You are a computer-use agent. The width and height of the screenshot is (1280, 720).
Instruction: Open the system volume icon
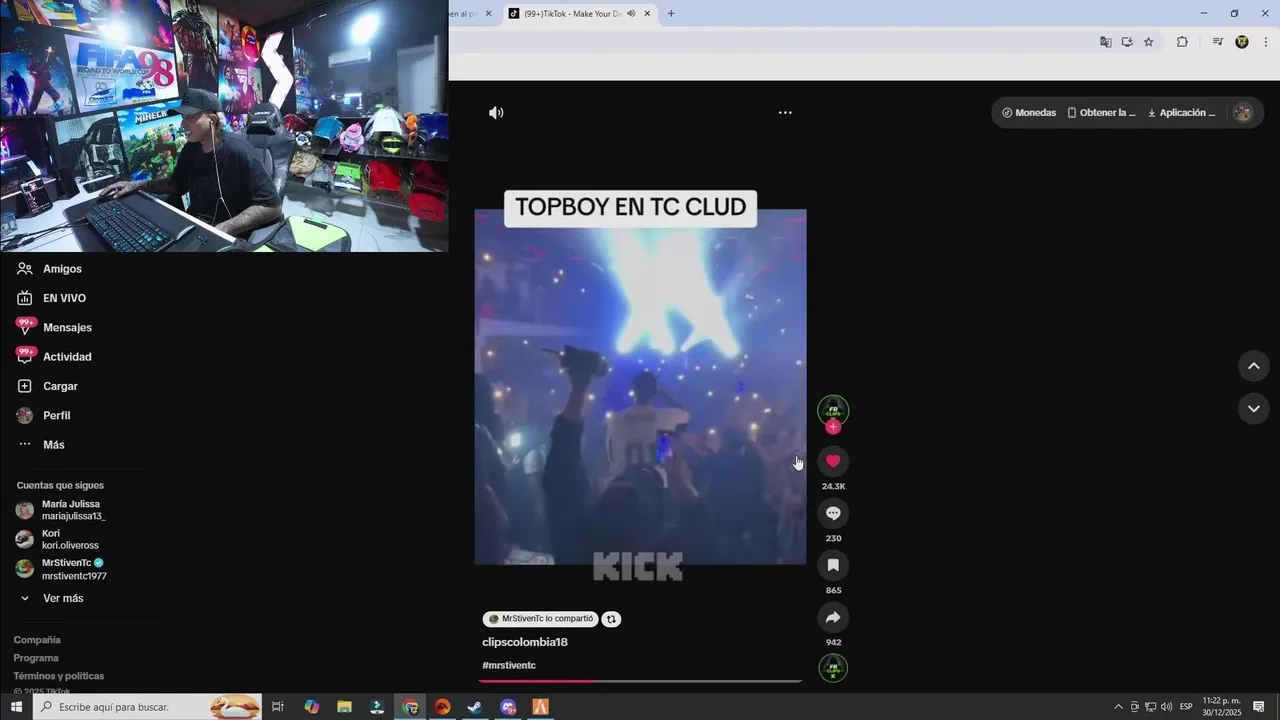pyautogui.click(x=1166, y=707)
